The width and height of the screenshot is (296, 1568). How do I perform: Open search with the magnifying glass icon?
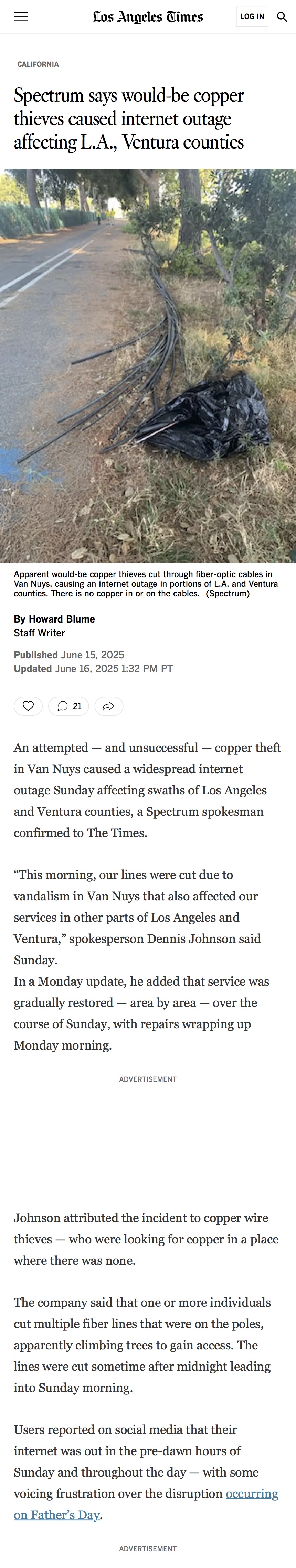(282, 17)
